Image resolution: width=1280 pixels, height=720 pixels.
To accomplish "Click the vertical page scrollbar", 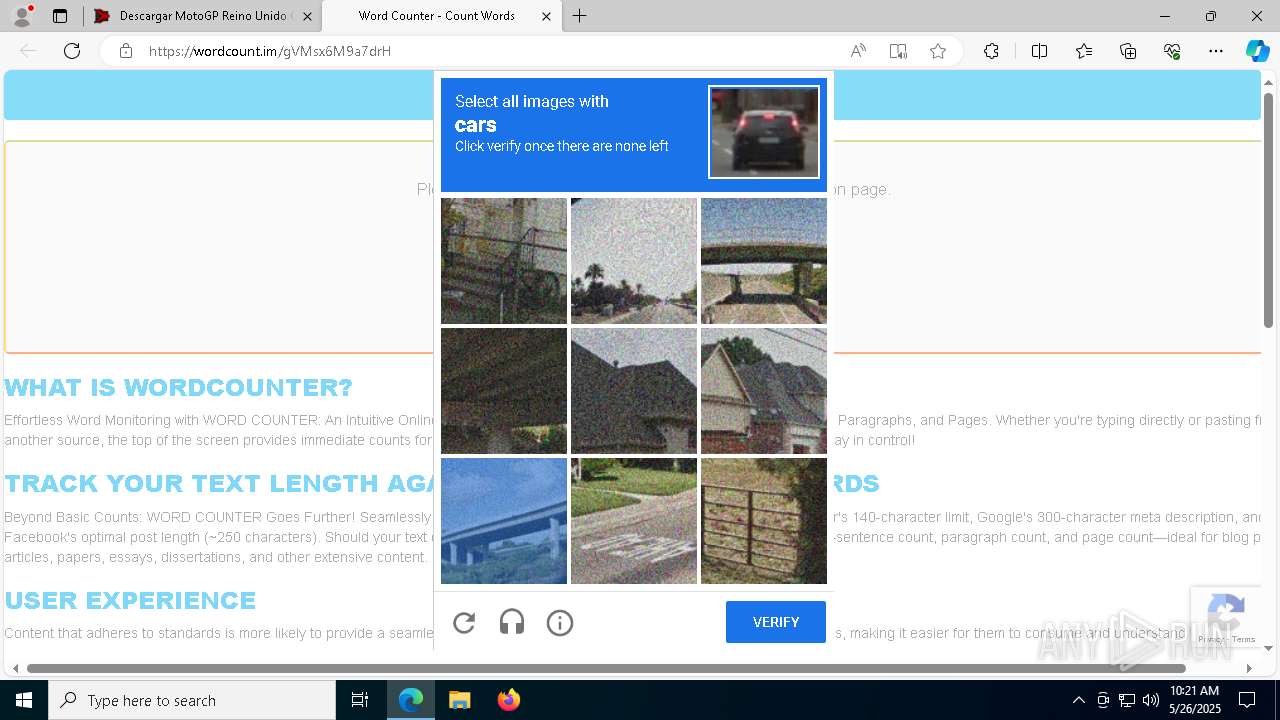I will pos(1268,210).
